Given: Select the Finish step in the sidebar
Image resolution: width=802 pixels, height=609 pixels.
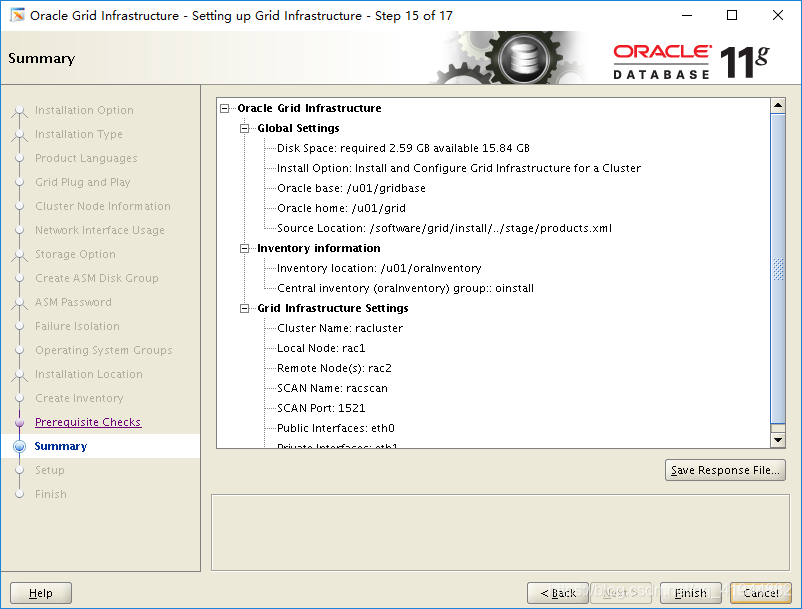Looking at the screenshot, I should [x=51, y=494].
